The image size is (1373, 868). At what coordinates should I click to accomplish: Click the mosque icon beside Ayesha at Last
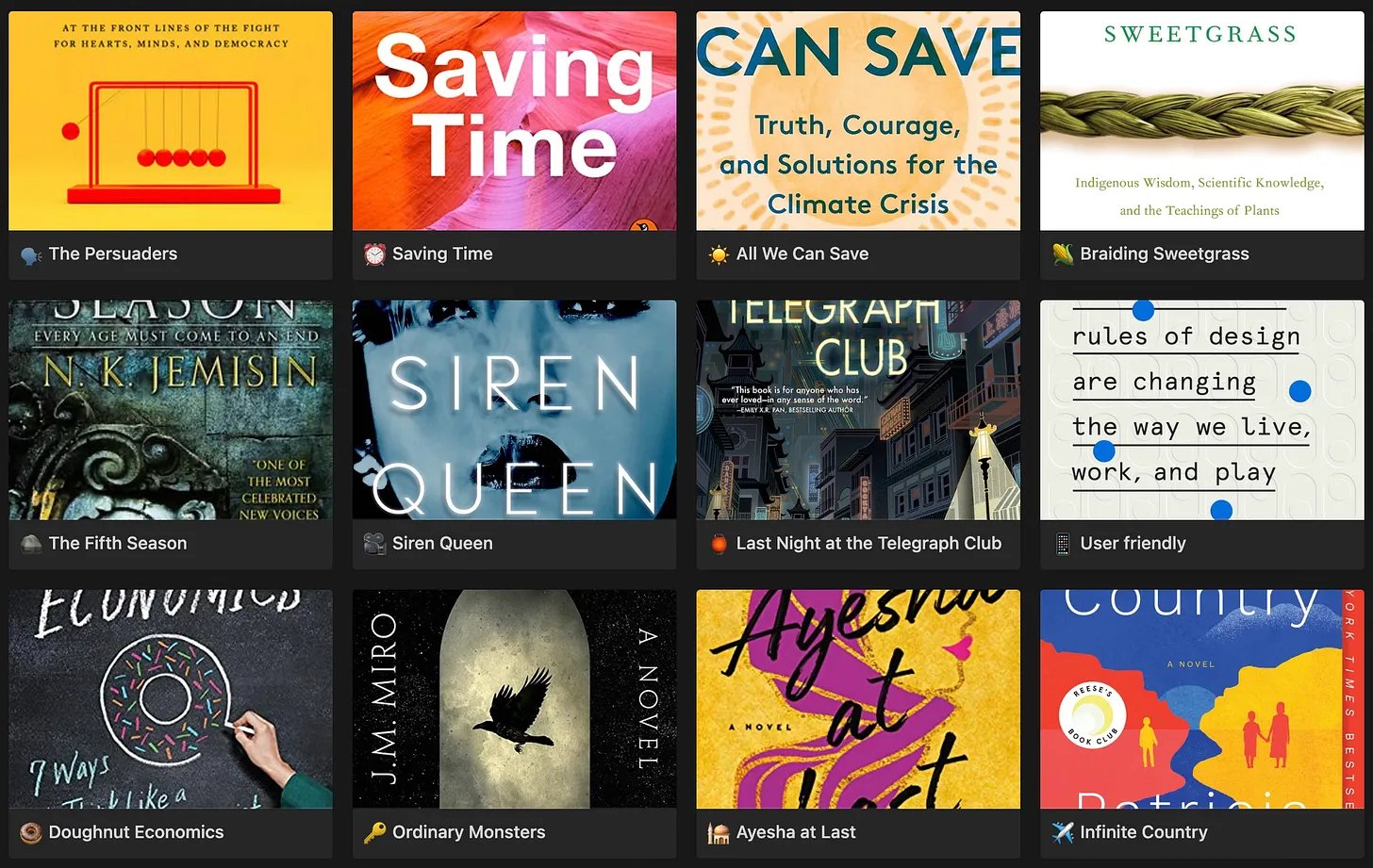pyautogui.click(x=719, y=833)
